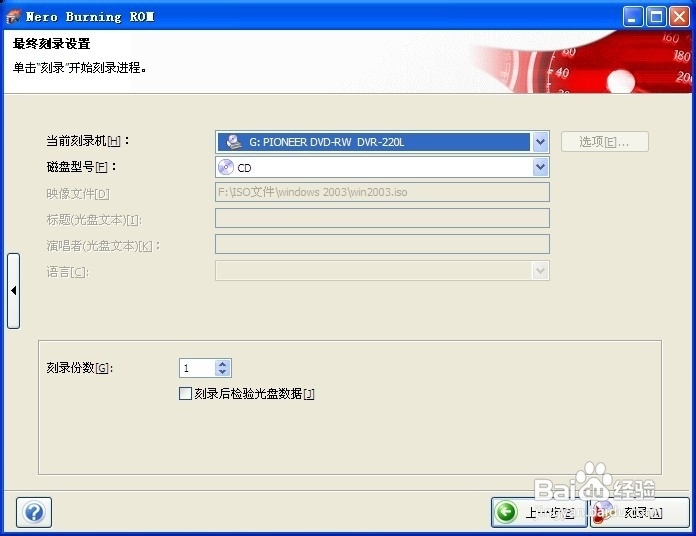Close the Nero Burning ROM window

point(679,17)
